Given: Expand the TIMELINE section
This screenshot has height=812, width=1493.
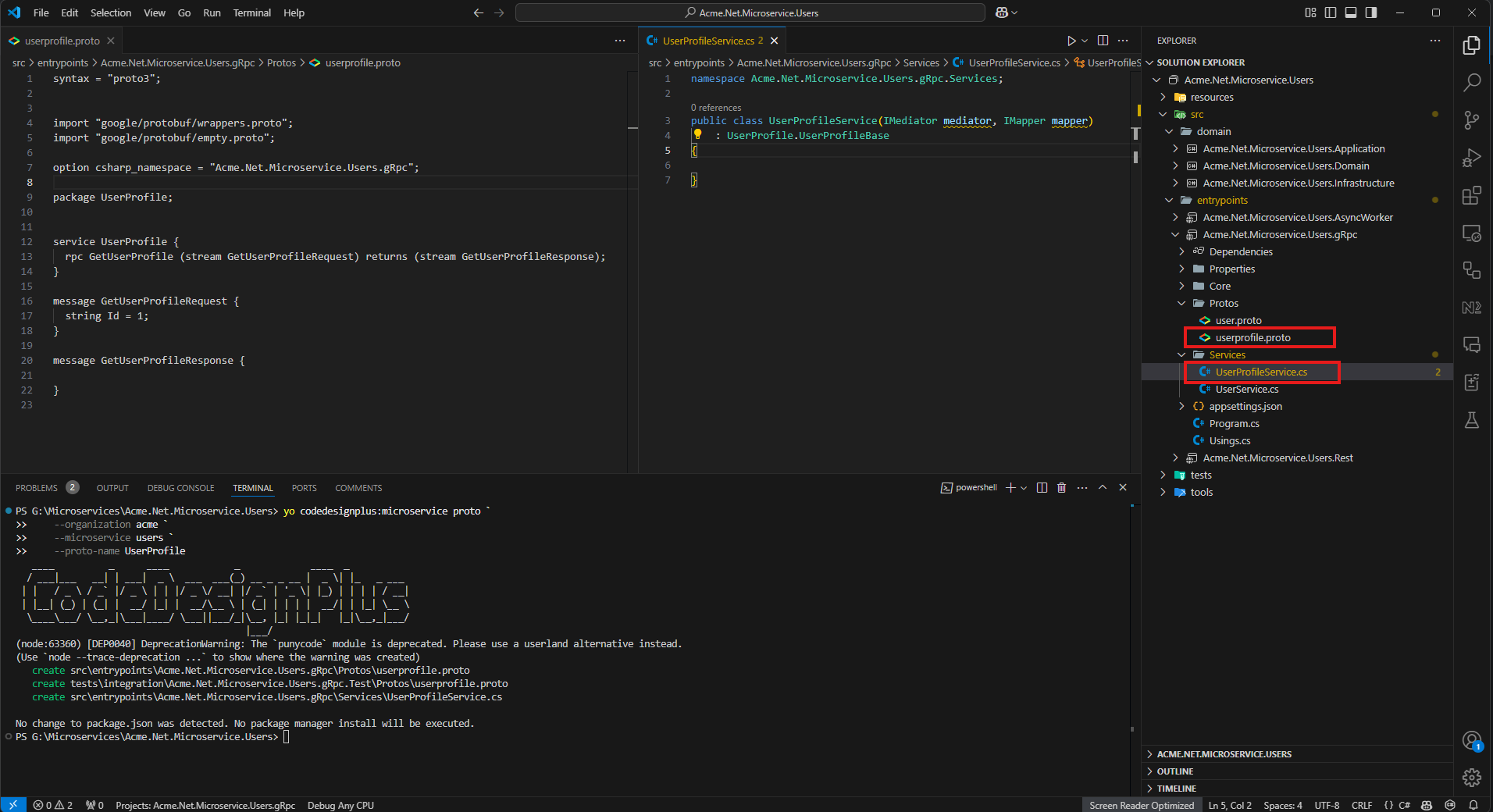Looking at the screenshot, I should click(1177, 789).
